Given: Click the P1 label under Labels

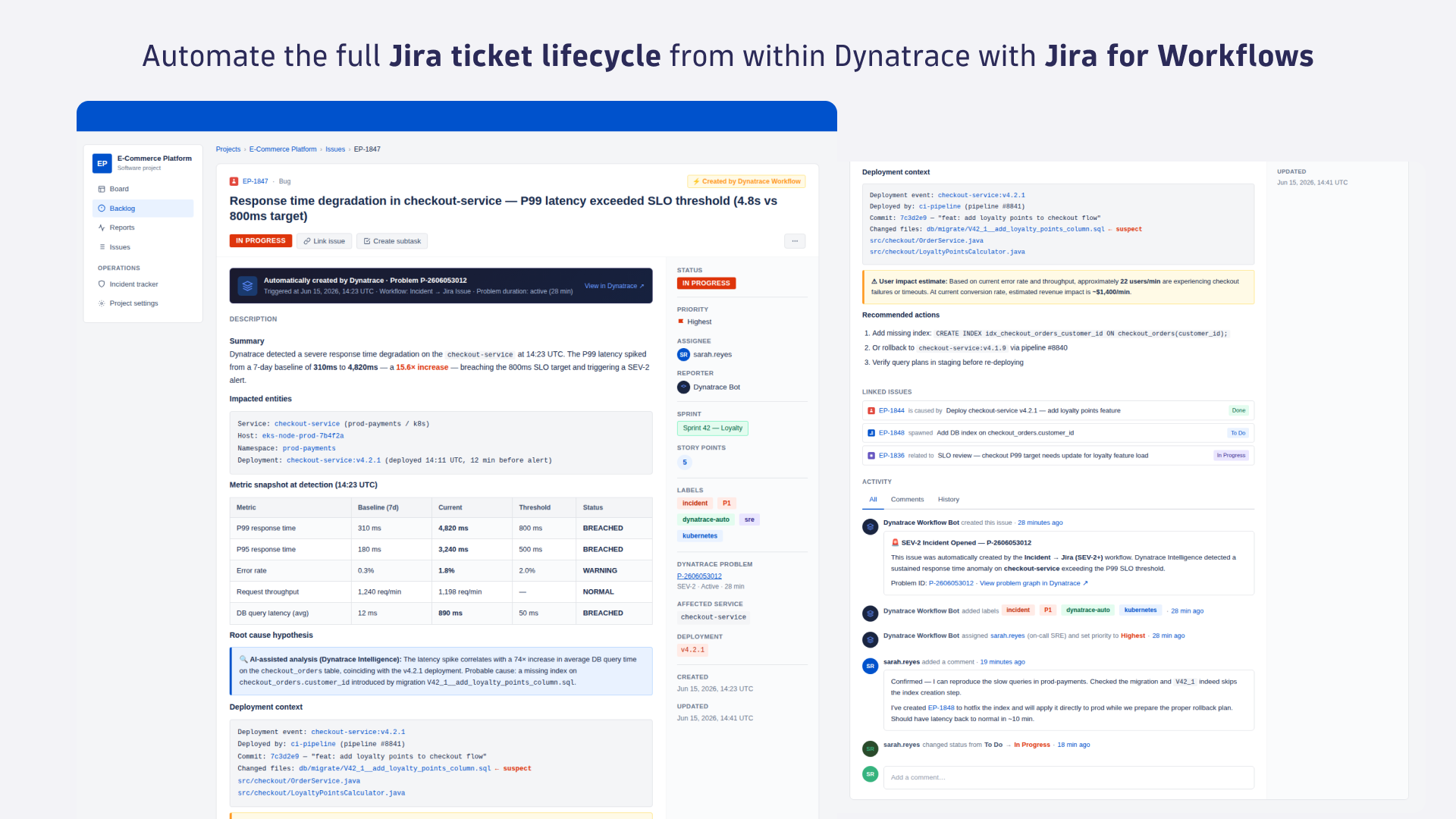Looking at the screenshot, I should coord(726,504).
